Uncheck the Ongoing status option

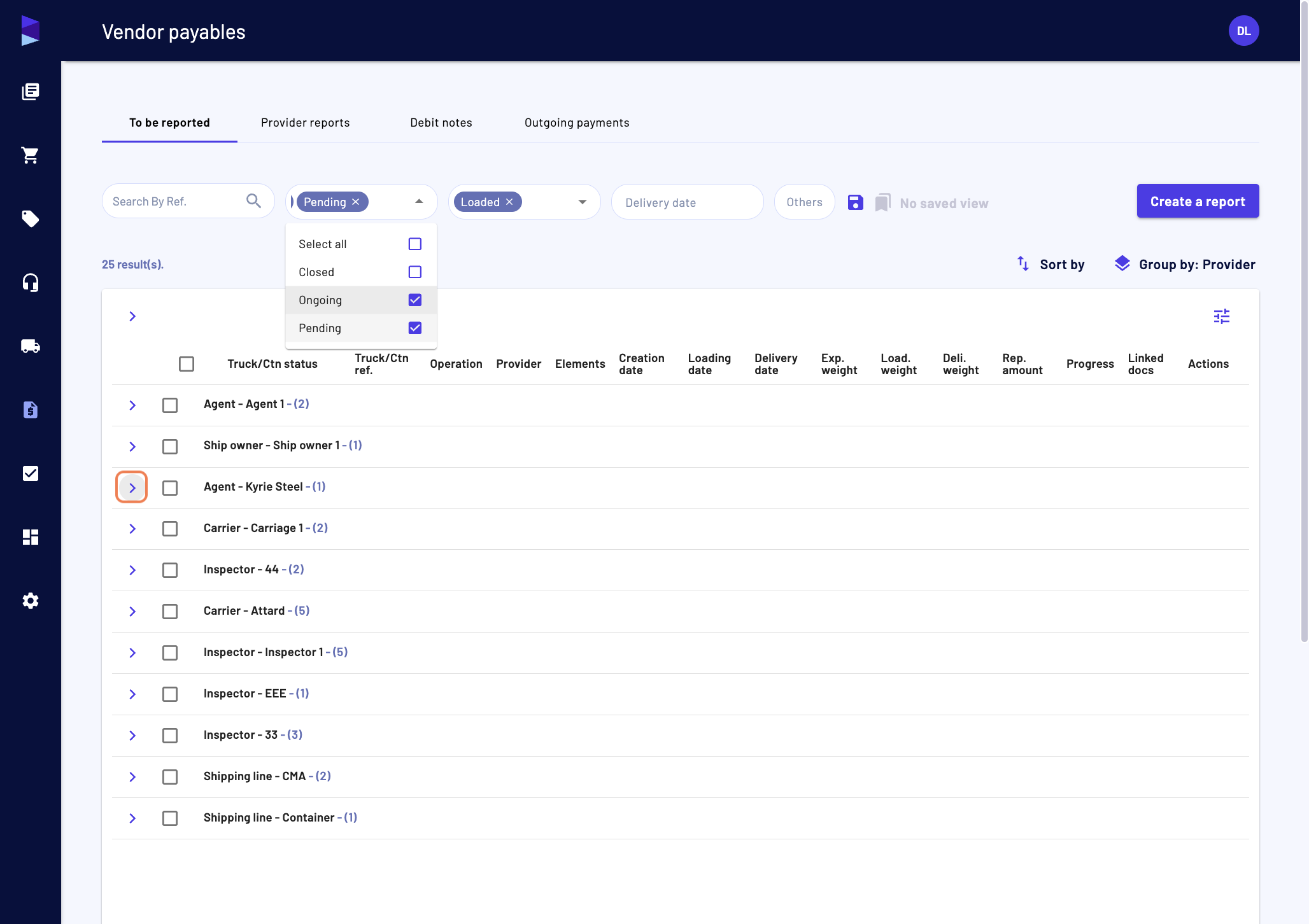(x=415, y=300)
